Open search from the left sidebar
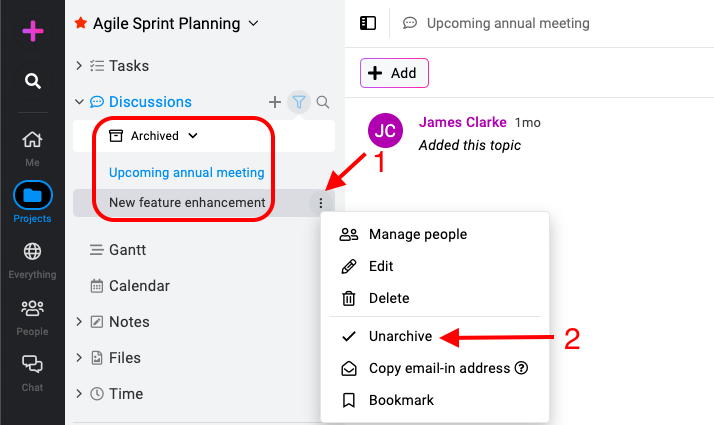This screenshot has width=714, height=425. [x=32, y=81]
